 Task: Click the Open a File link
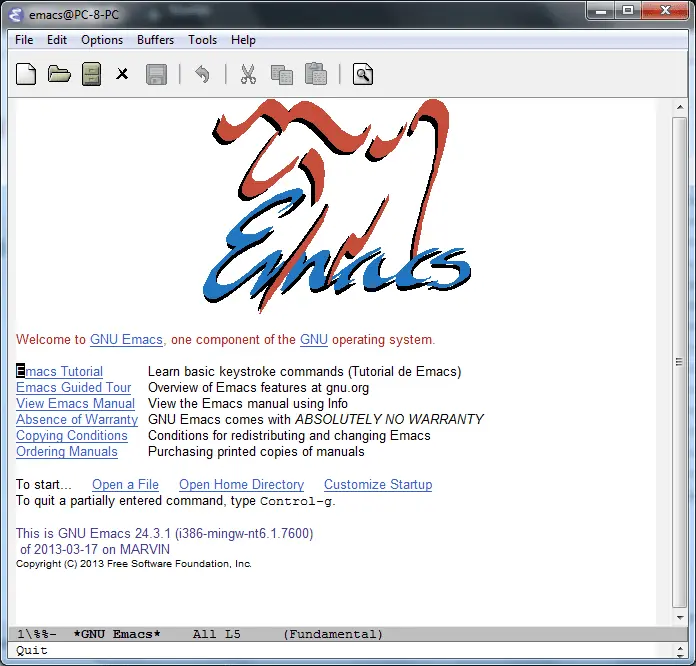[x=125, y=484]
